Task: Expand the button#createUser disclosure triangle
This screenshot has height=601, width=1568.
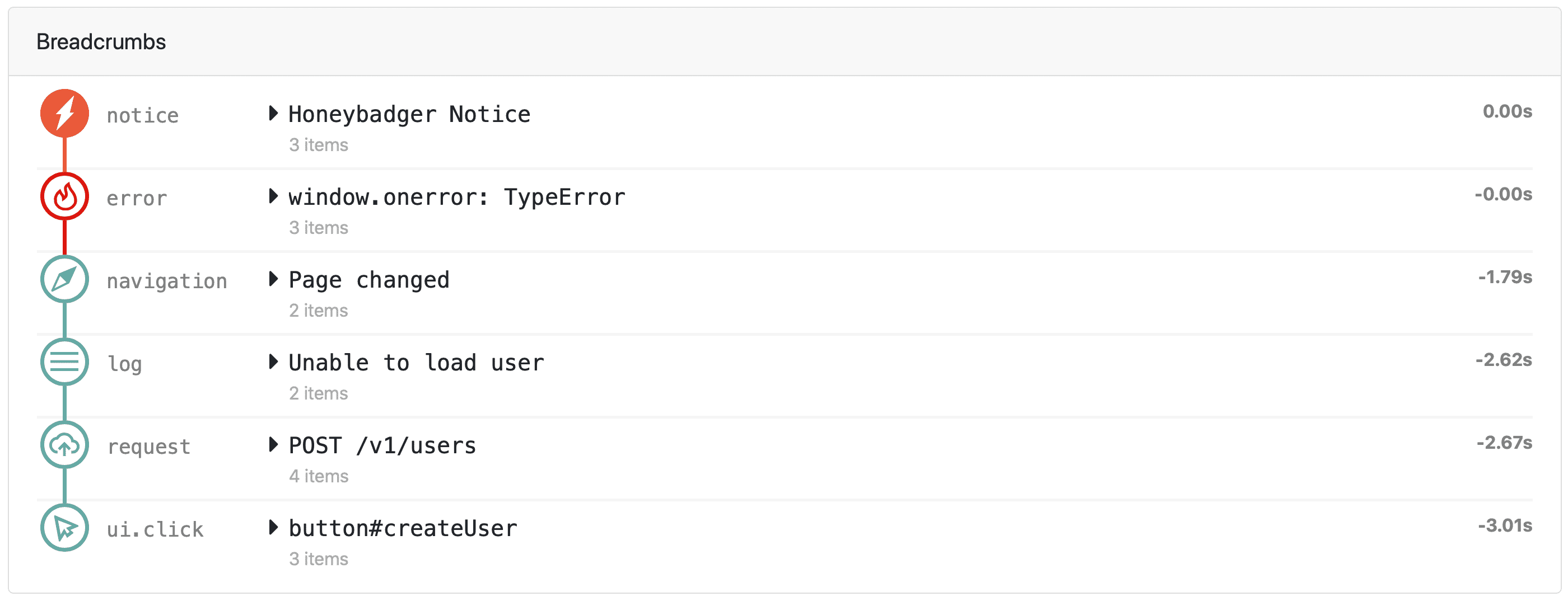Action: (273, 527)
